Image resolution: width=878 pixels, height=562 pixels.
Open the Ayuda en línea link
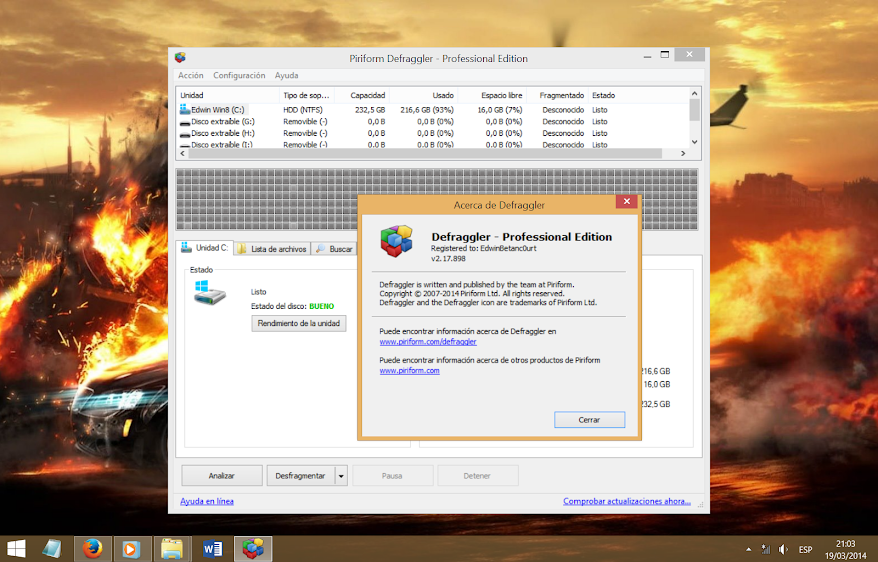207,502
